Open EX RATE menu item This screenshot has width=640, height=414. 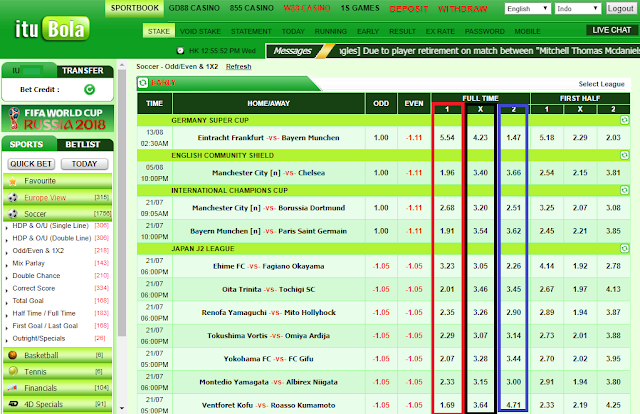pyautogui.click(x=440, y=31)
